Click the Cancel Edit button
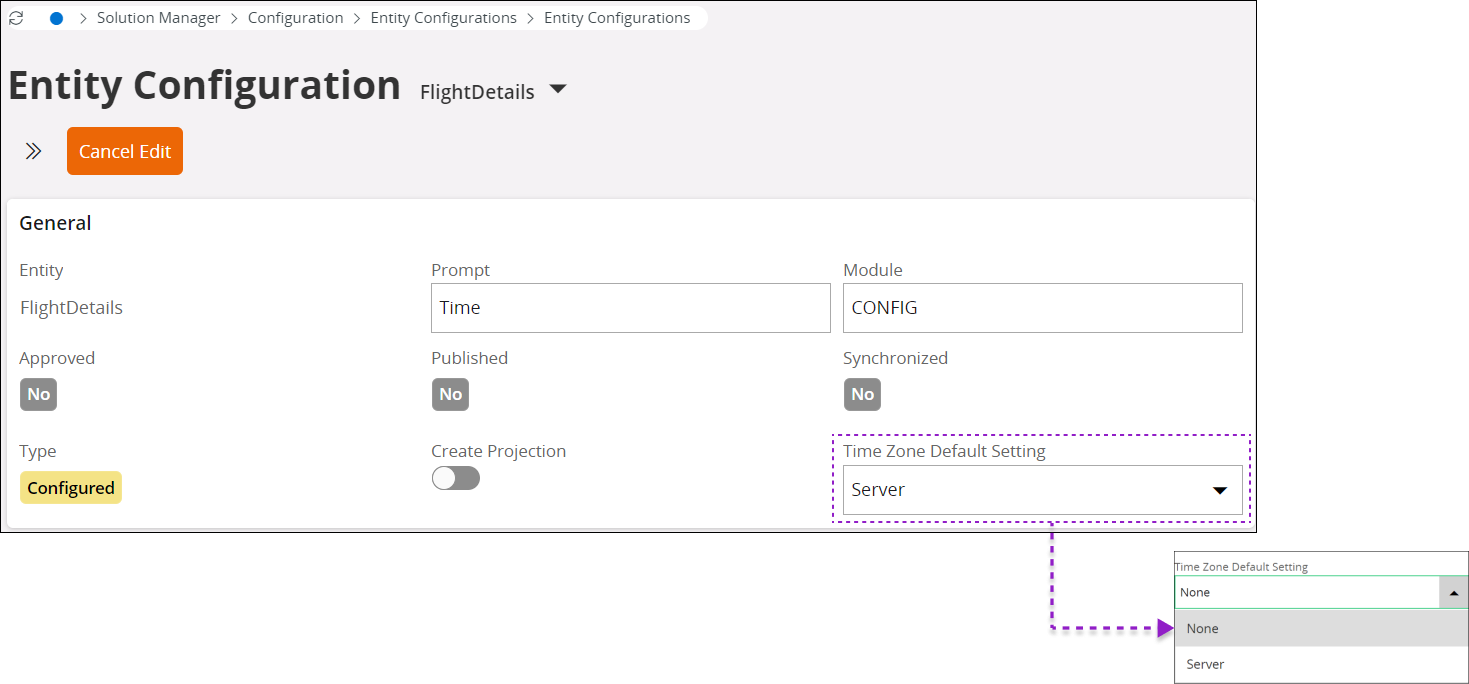The width and height of the screenshot is (1469, 684). coord(125,151)
